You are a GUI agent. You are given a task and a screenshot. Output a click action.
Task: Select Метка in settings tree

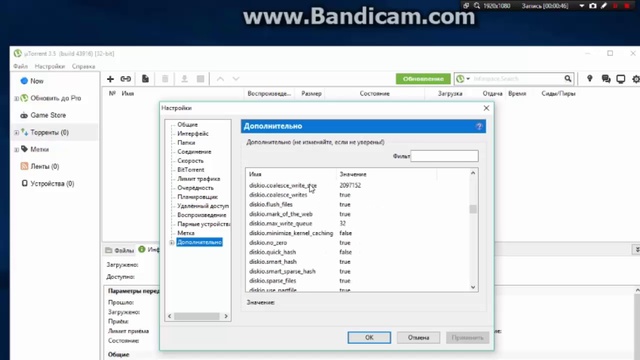[186, 233]
